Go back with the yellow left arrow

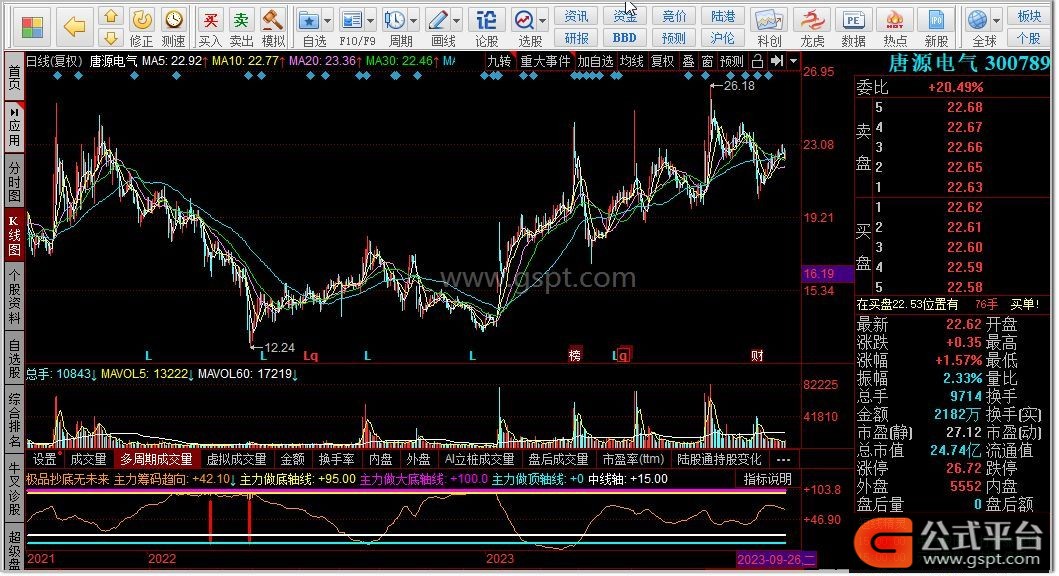[74, 27]
